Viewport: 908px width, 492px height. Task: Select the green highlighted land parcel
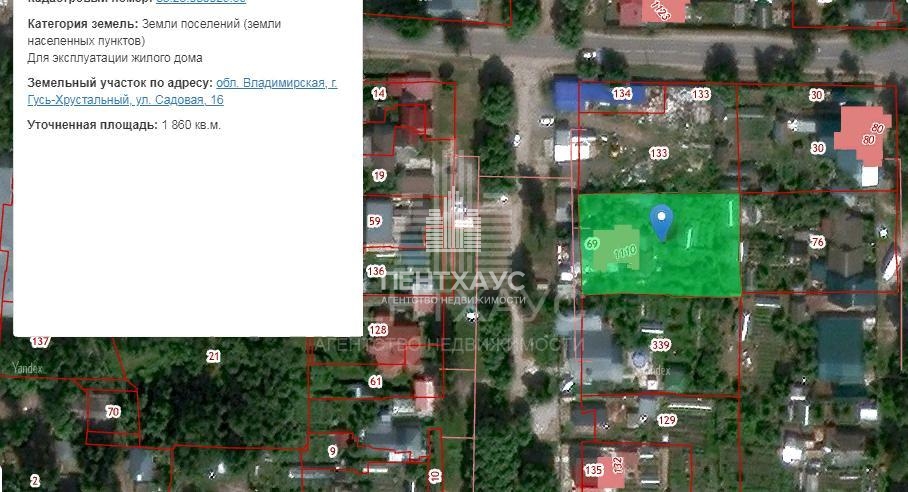coord(660,245)
